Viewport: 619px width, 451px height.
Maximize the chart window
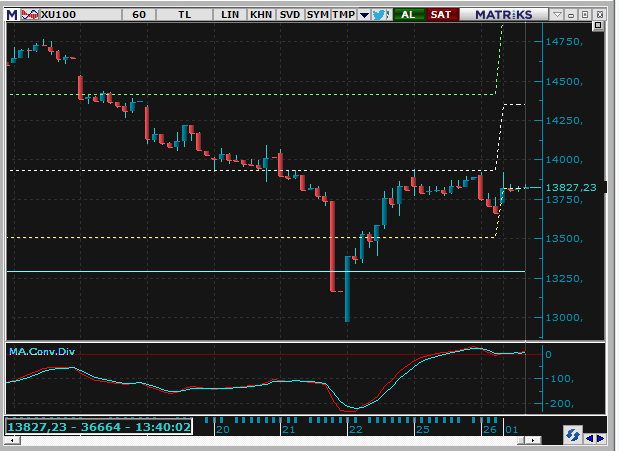tap(585, 15)
